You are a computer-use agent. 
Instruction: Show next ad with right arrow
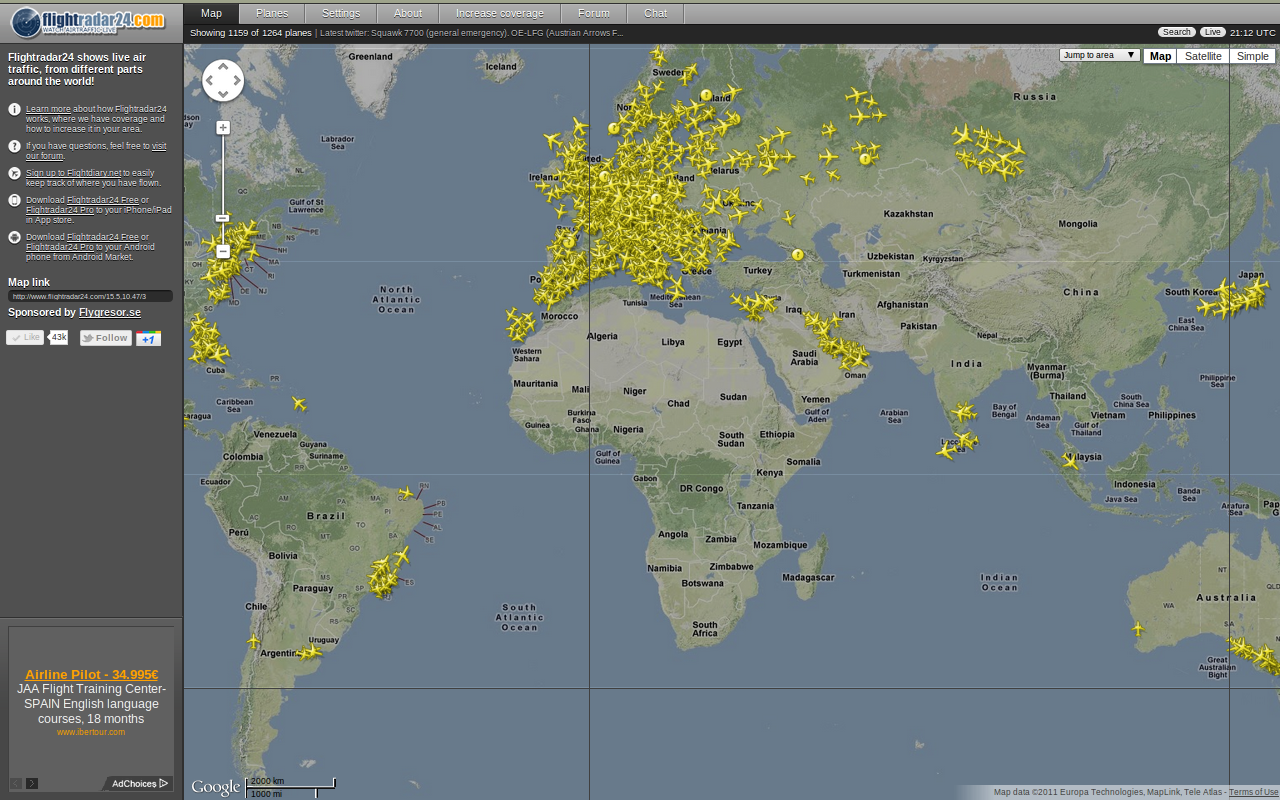[32, 783]
